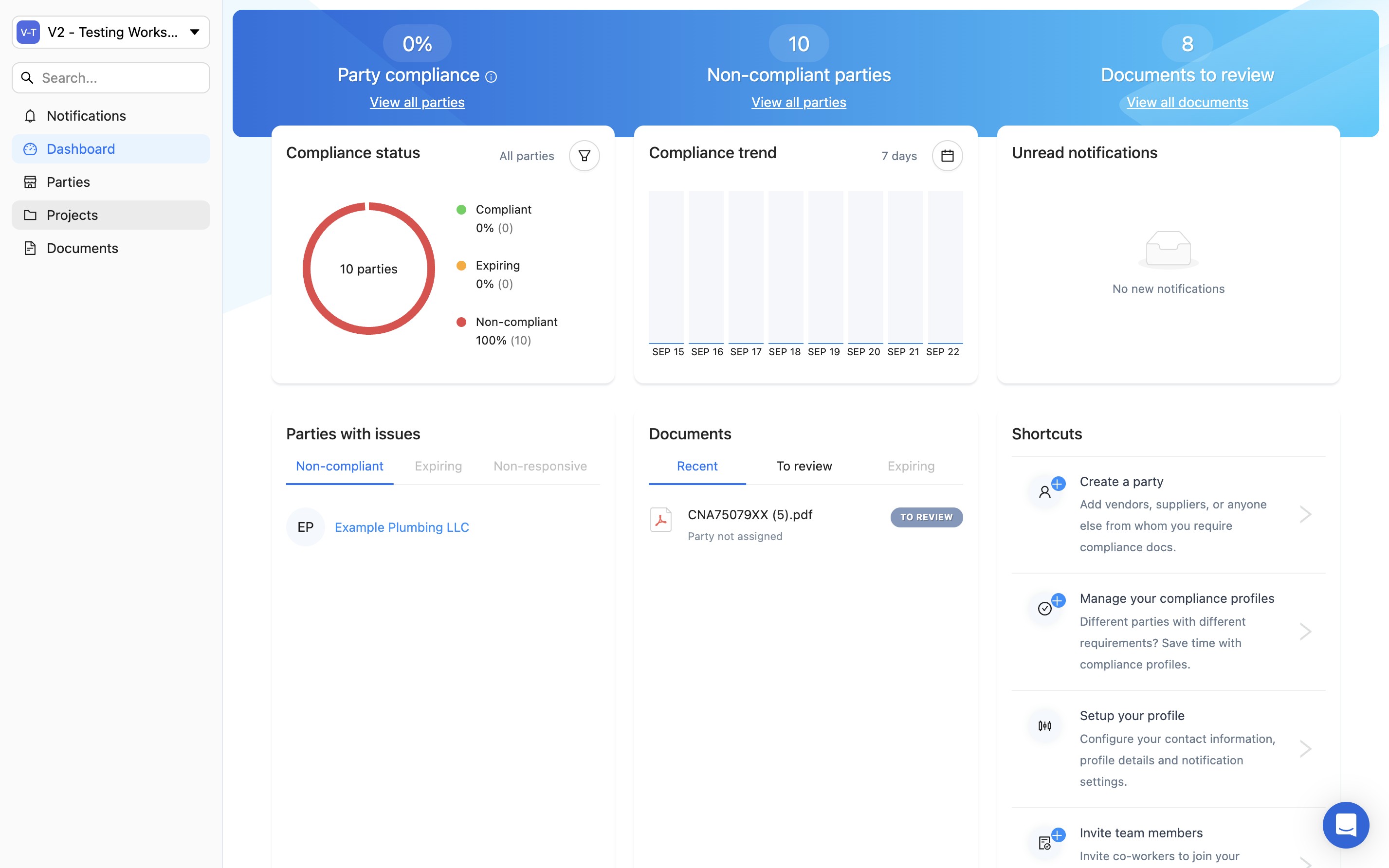
Task: Expand the V2 Testing Workspace dropdown
Action: [x=195, y=32]
